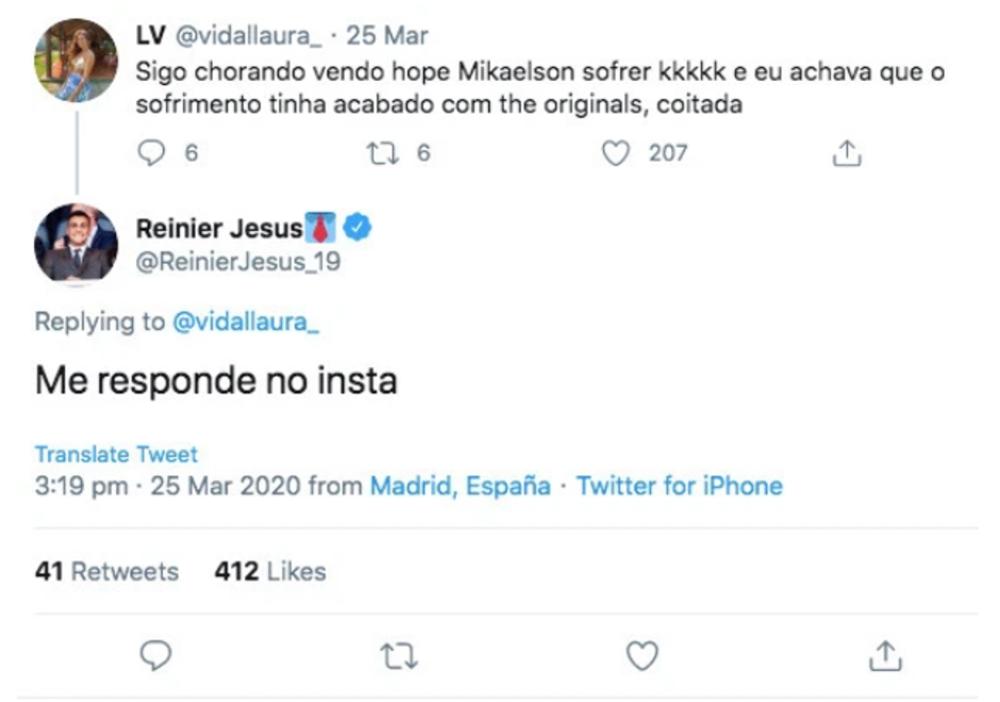Open the Reinier Jesus display name

(218, 229)
